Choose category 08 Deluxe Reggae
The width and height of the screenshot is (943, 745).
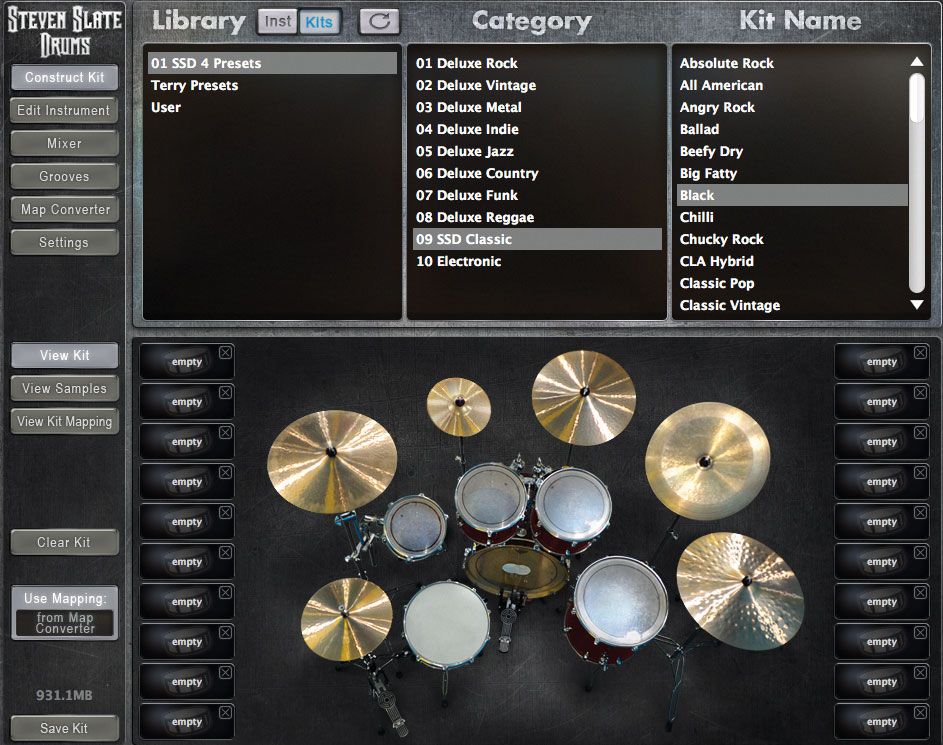[538, 217]
